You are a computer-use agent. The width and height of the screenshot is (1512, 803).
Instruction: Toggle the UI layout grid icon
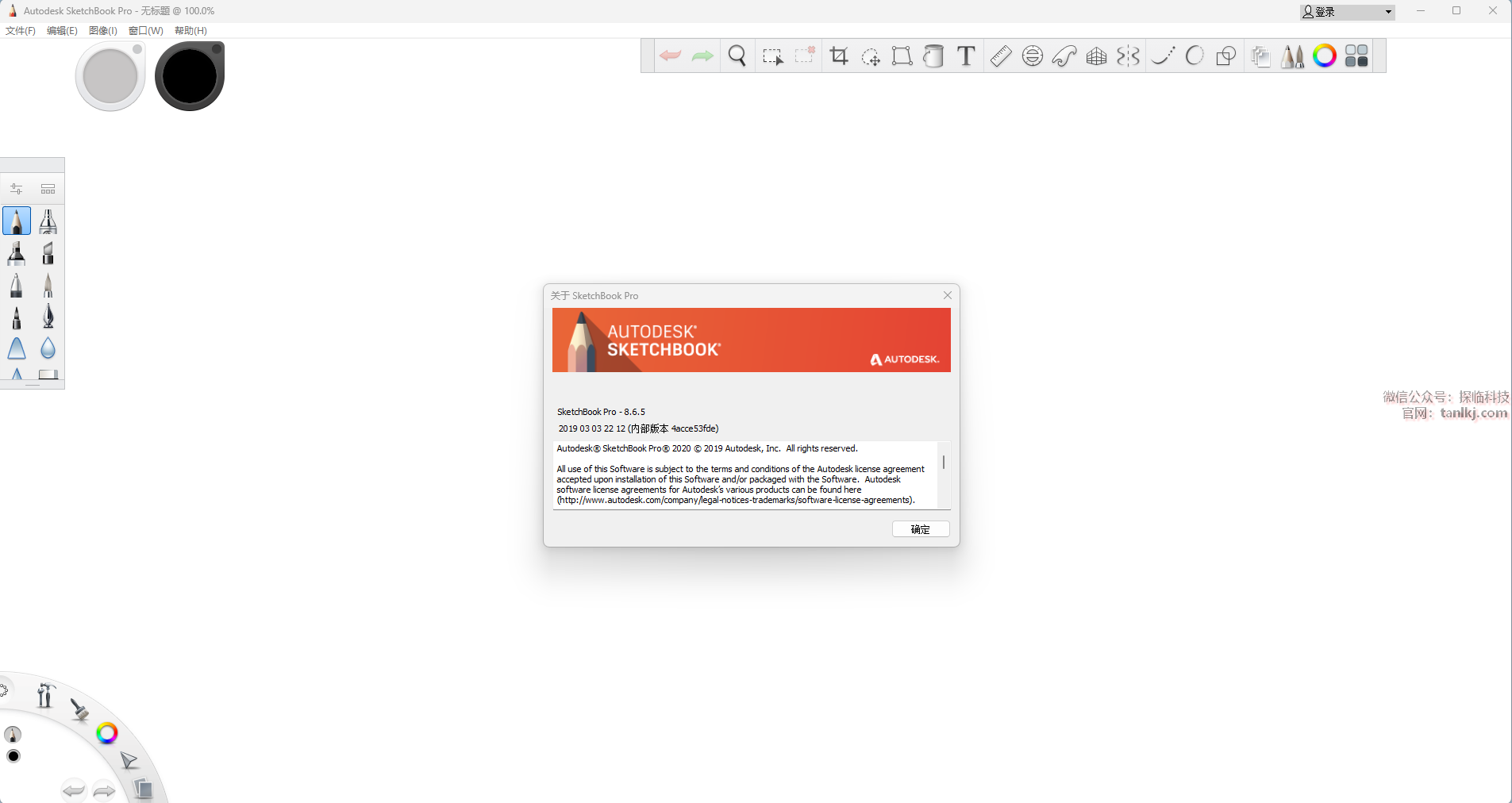[1356, 56]
